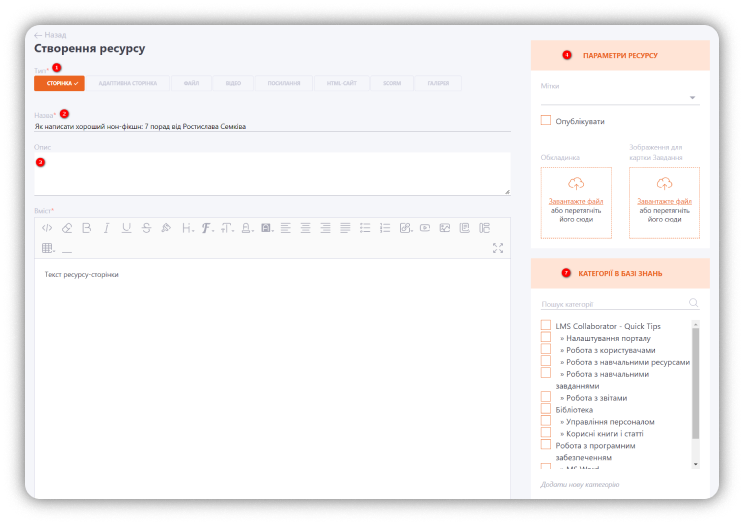This screenshot has height=524, width=744.
Task: Apply italic formatting in the editor
Action: pos(106,228)
